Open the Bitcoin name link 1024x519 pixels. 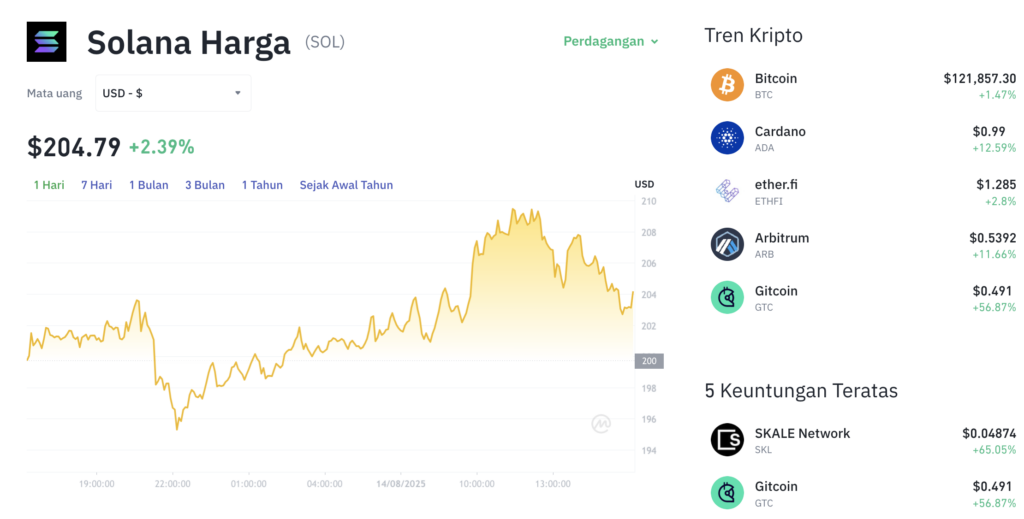coord(776,78)
